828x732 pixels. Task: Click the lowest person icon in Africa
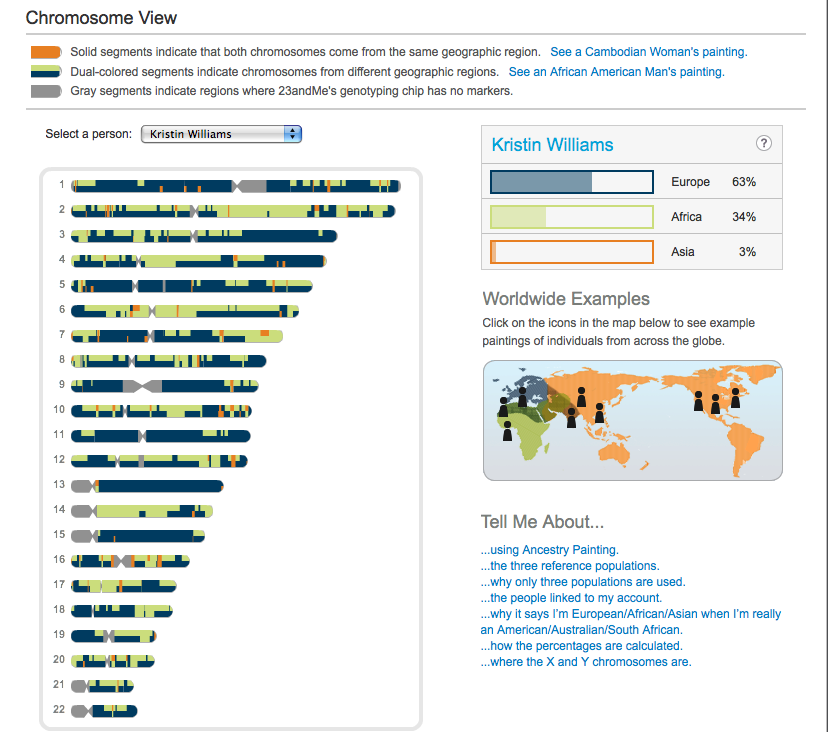pos(508,430)
